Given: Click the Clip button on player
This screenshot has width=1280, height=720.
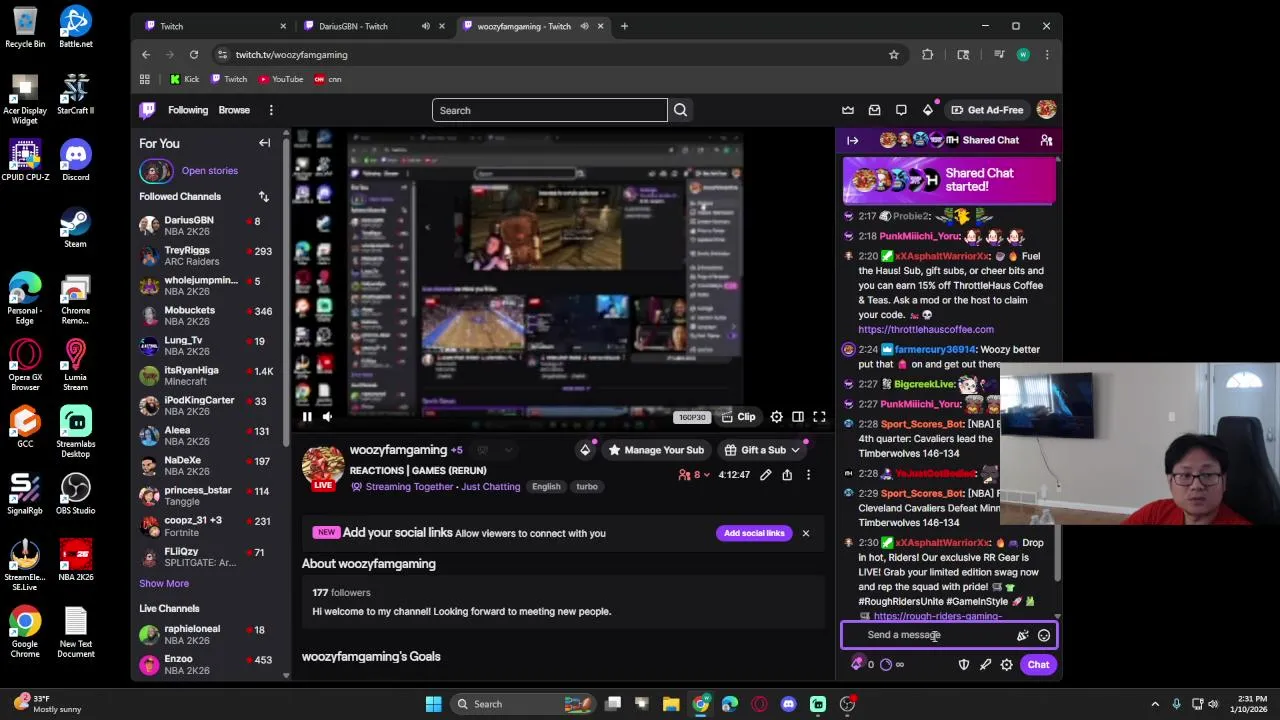Looking at the screenshot, I should [x=739, y=417].
